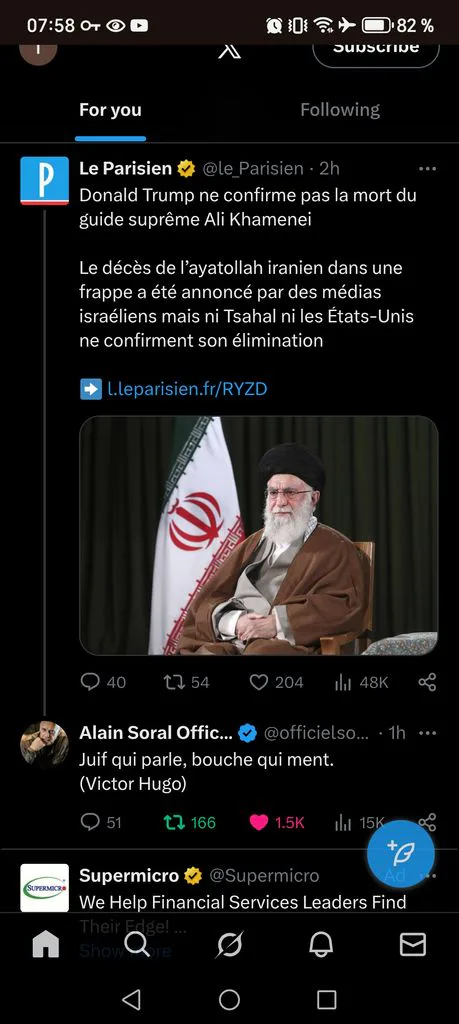Undo repost on Alain Soral reply

click(x=189, y=822)
